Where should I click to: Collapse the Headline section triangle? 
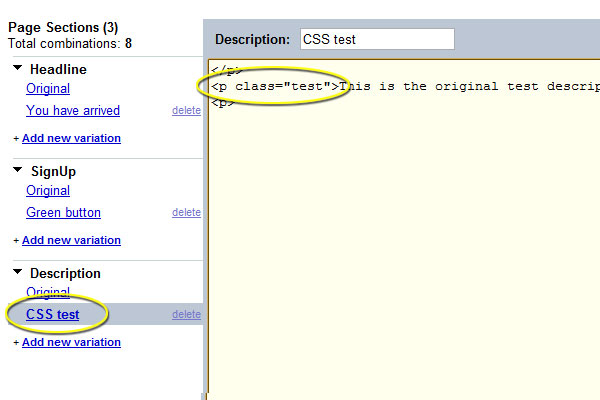pyautogui.click(x=19, y=69)
